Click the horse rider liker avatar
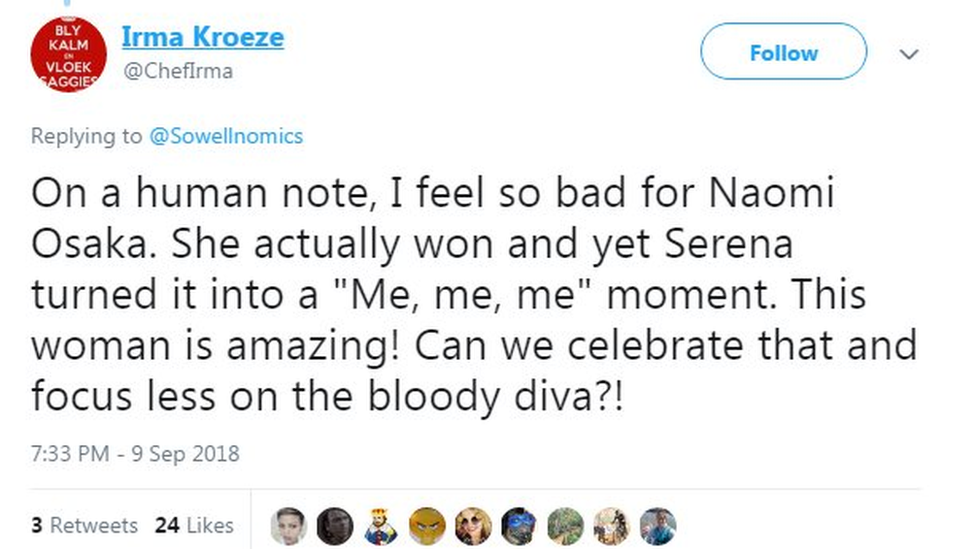Image resolution: width=976 pixels, height=549 pixels. 612,526
